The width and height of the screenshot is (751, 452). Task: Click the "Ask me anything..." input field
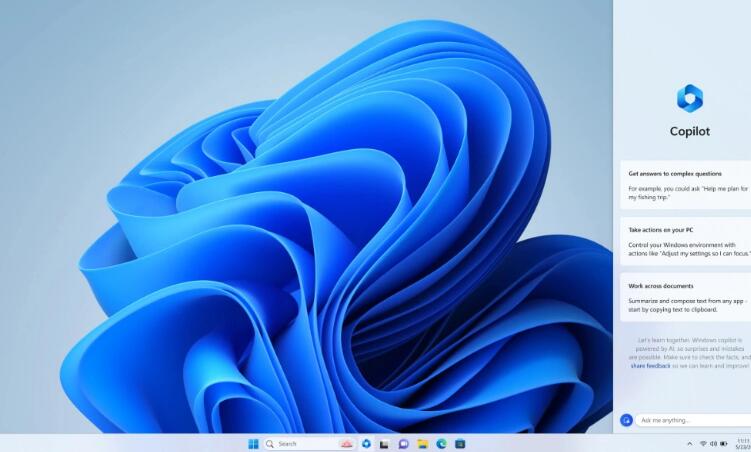(692, 420)
